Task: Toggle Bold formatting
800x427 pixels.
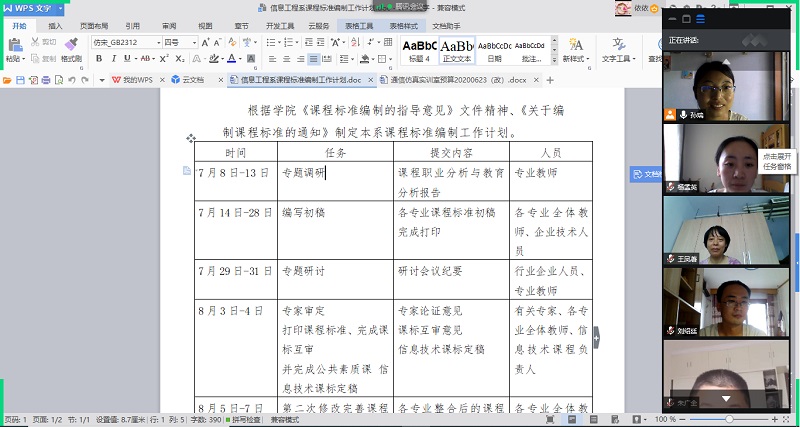Action: click(99, 59)
